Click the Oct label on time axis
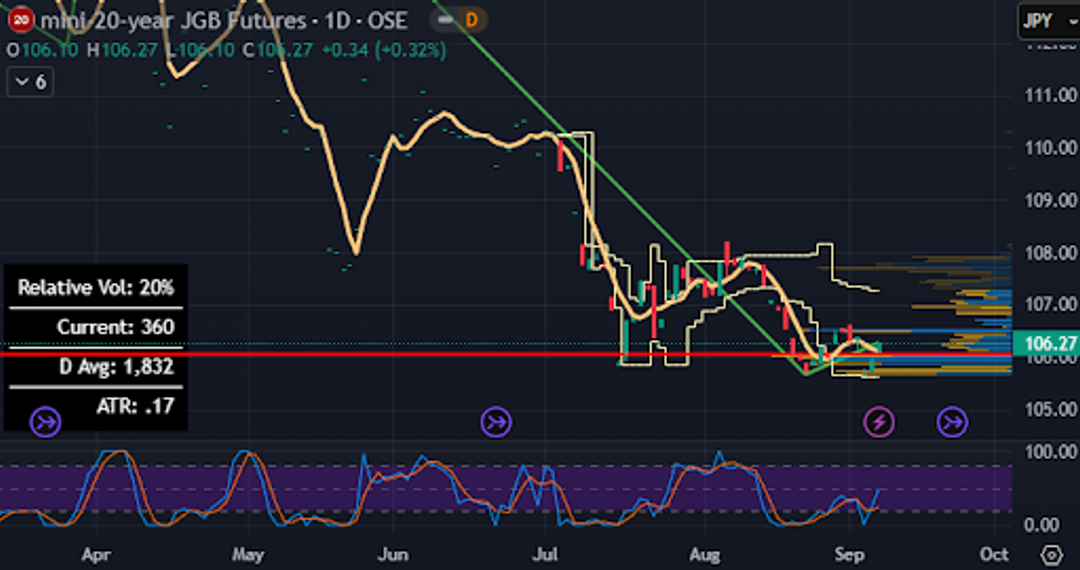The image size is (1080, 570). click(995, 554)
